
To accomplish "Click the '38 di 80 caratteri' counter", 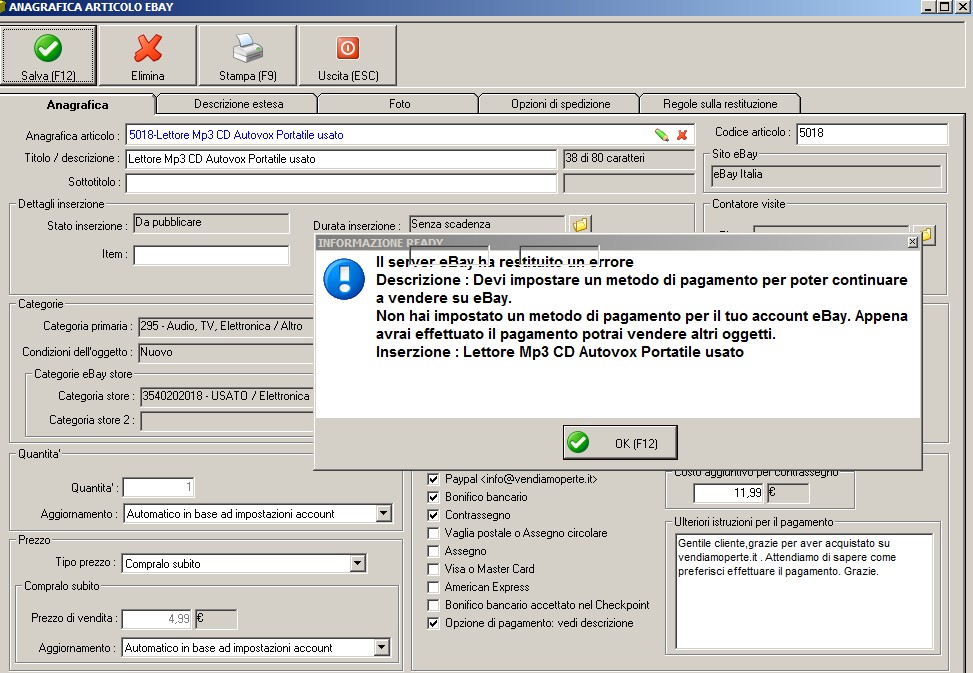I will (x=629, y=158).
